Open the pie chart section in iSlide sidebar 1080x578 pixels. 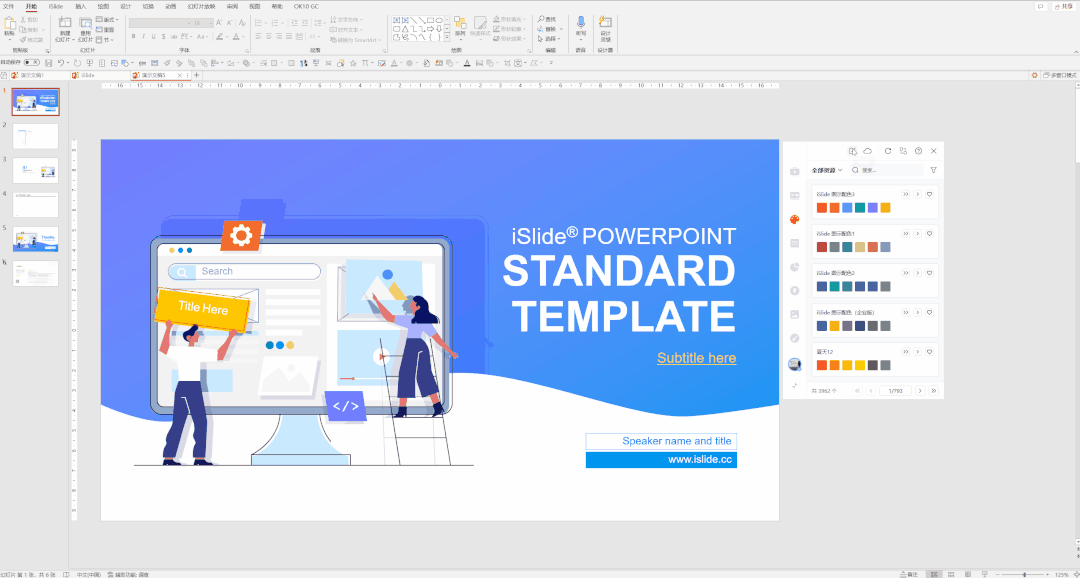click(795, 267)
